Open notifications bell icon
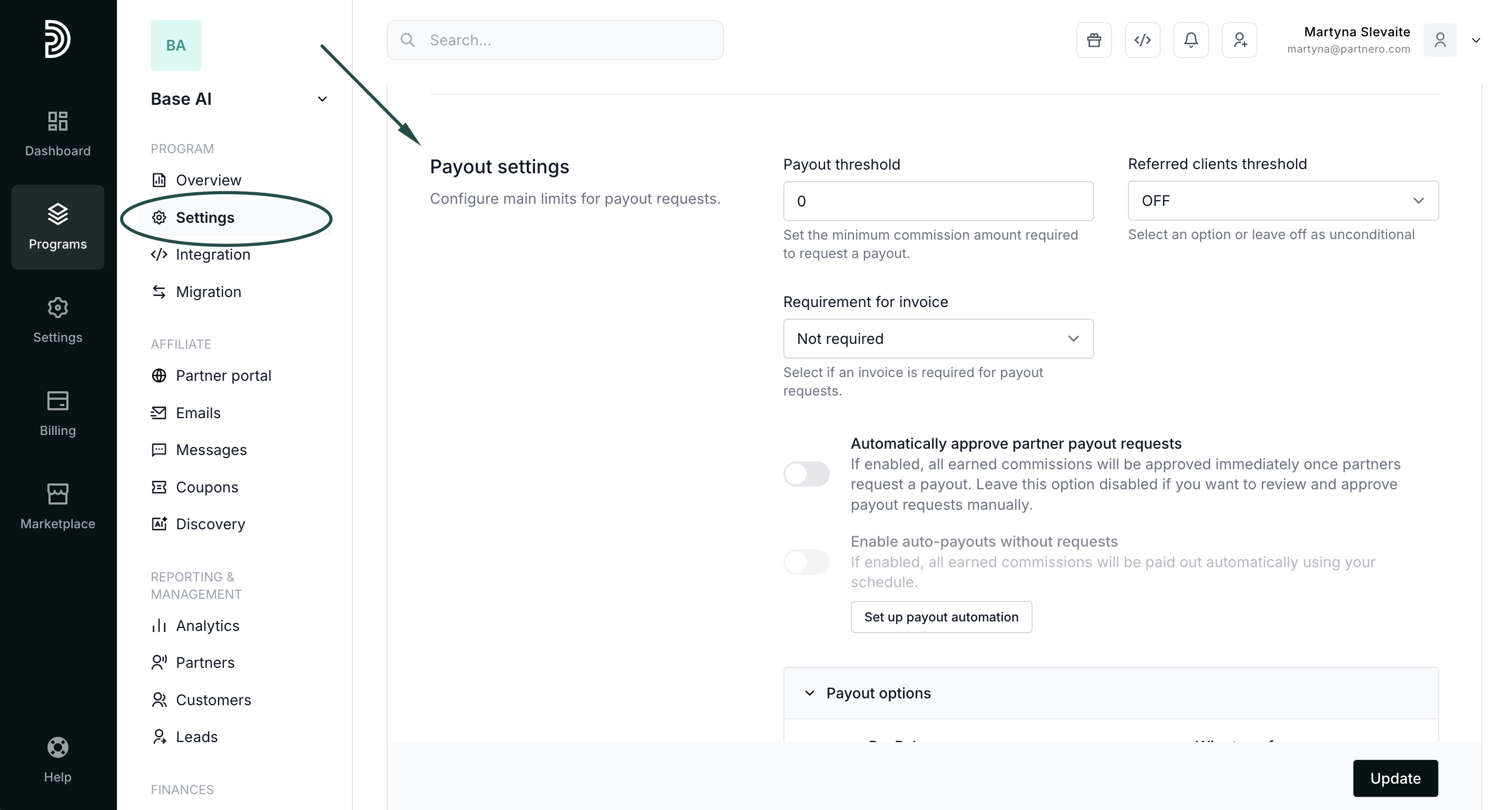The image size is (1512, 810). (1190, 40)
